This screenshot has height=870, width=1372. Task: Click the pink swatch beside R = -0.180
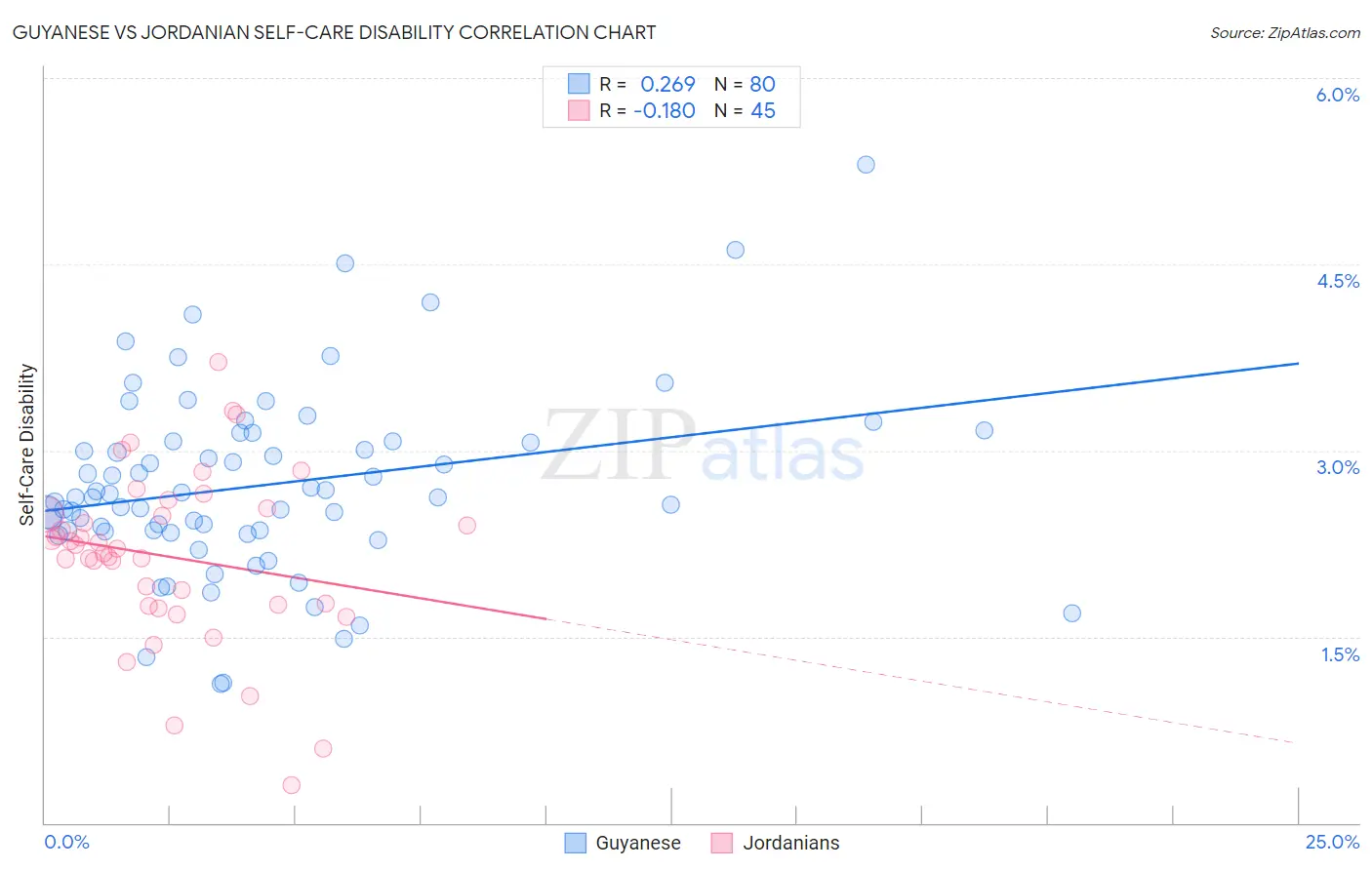[x=579, y=110]
